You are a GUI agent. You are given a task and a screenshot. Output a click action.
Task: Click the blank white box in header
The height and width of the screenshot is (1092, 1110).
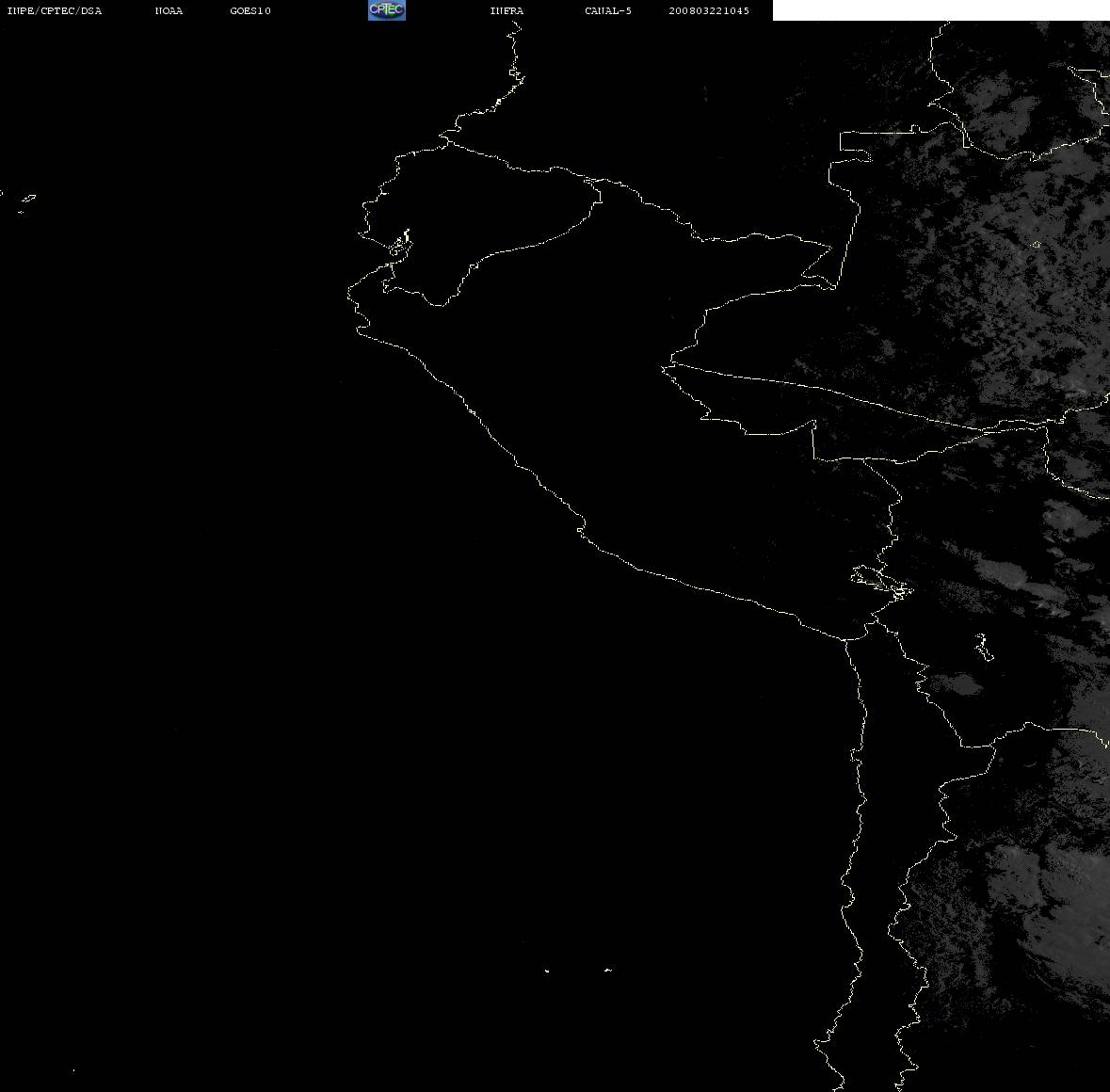click(941, 10)
